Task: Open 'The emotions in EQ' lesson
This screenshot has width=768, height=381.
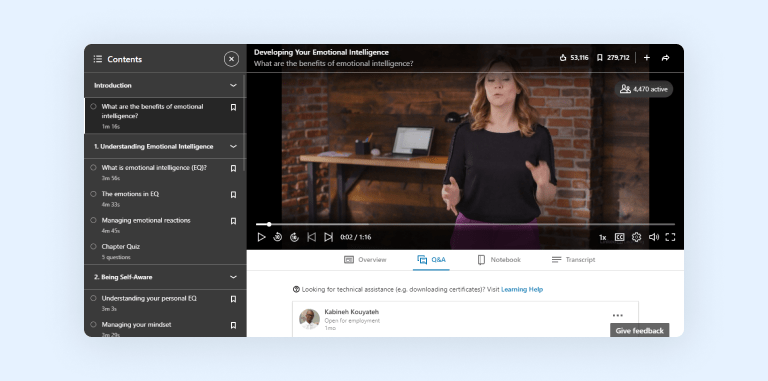Action: point(130,194)
